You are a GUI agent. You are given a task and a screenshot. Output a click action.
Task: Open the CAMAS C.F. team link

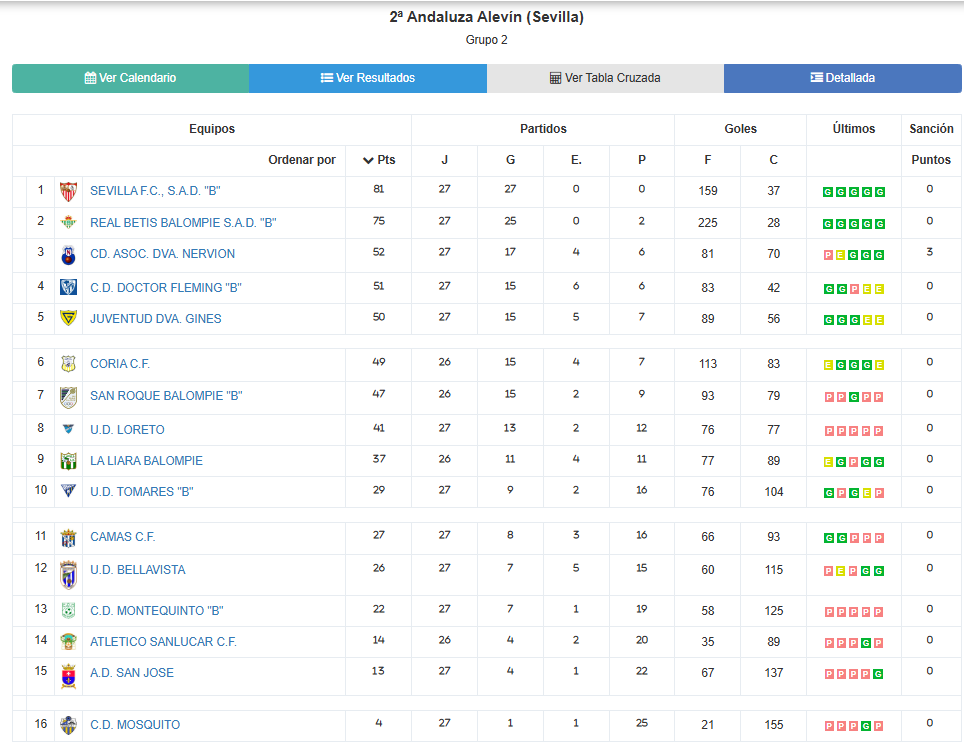122,537
